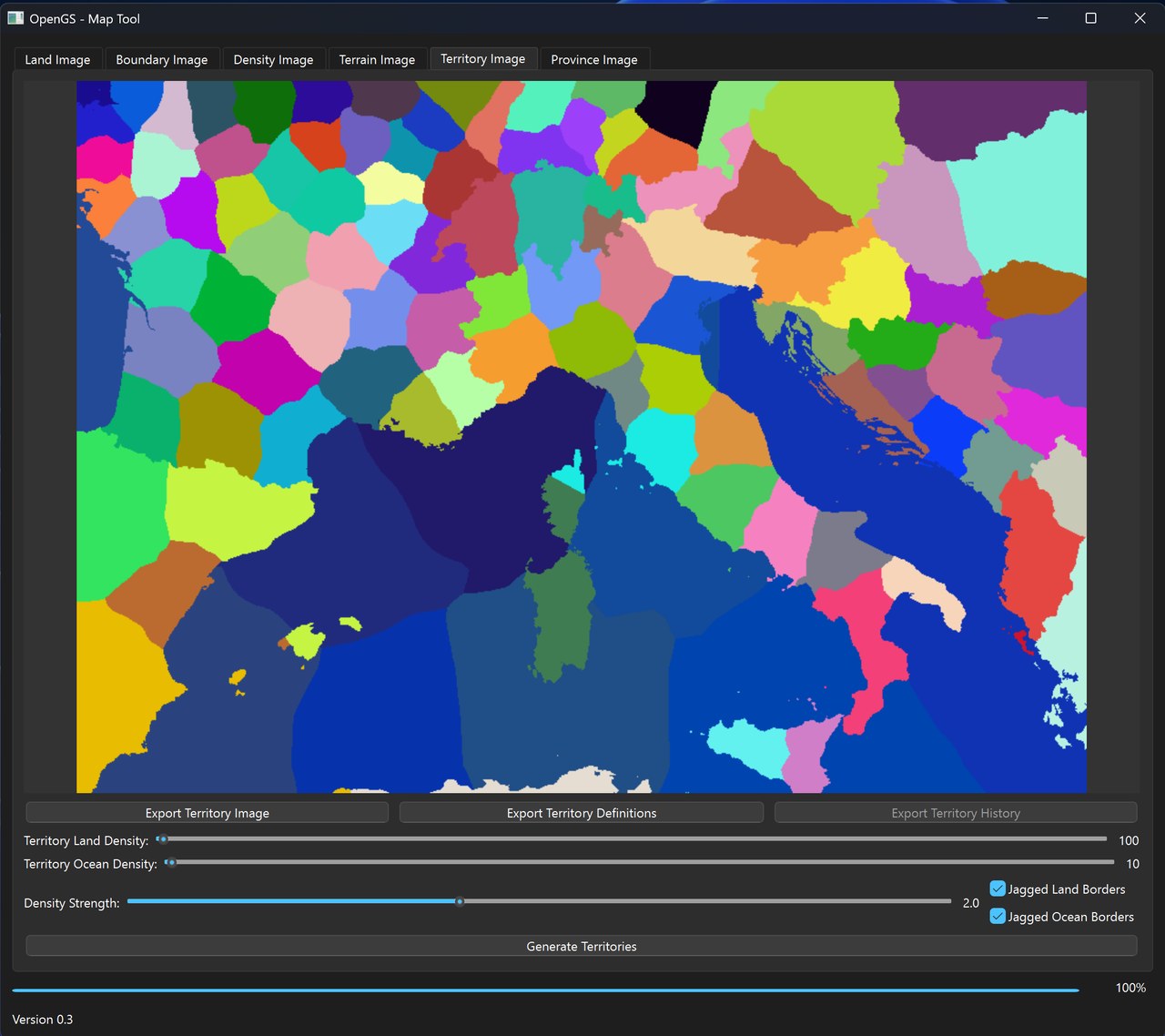Enable the Jagged Land Borders checkbox
Screen dimensions: 1165x1036
pos(998,889)
